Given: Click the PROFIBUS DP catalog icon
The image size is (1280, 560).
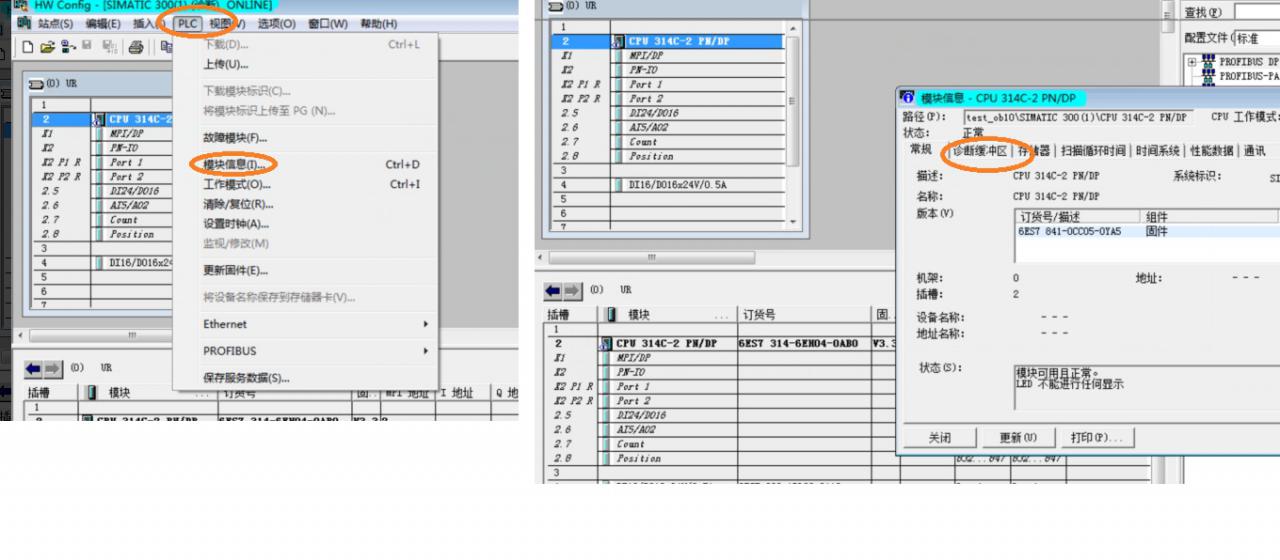Looking at the screenshot, I should coord(1208,62).
